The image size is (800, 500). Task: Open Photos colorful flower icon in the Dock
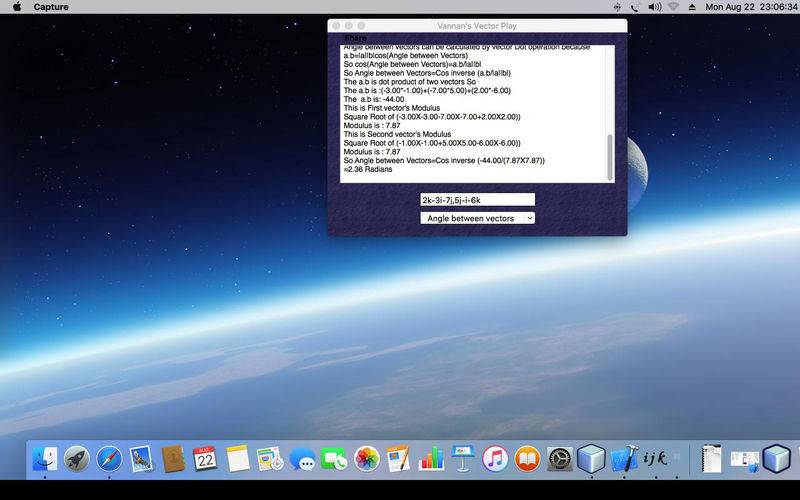[x=366, y=459]
